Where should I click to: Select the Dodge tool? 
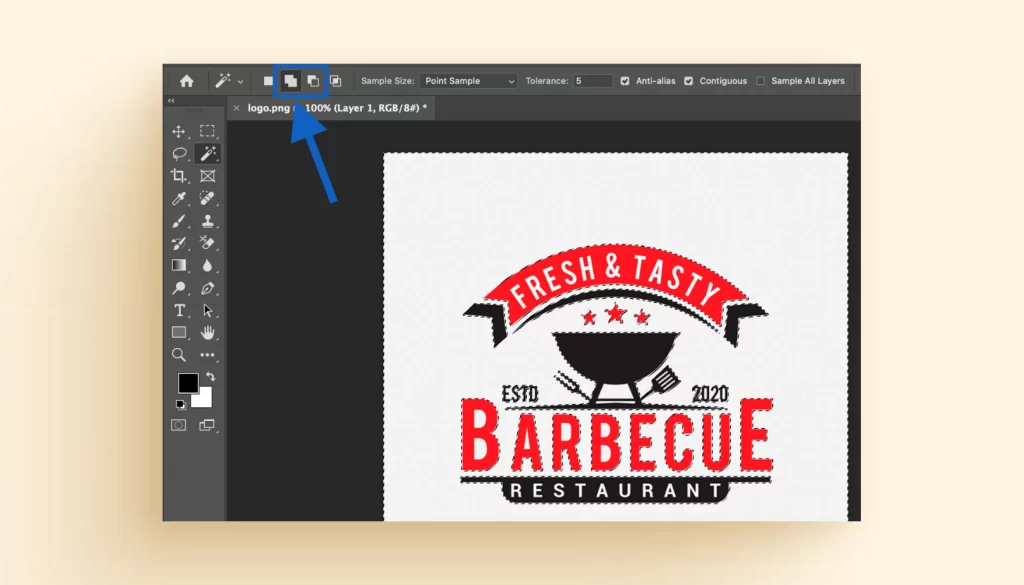[179, 288]
